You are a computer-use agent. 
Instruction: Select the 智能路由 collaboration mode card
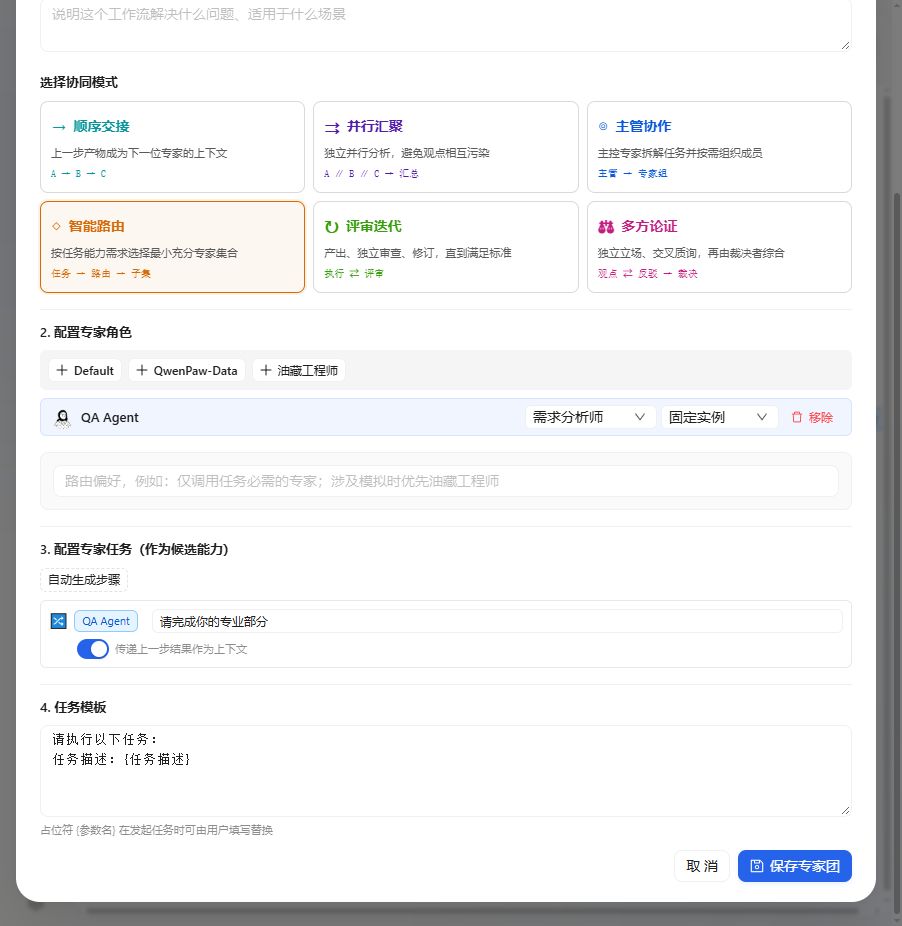click(x=172, y=247)
